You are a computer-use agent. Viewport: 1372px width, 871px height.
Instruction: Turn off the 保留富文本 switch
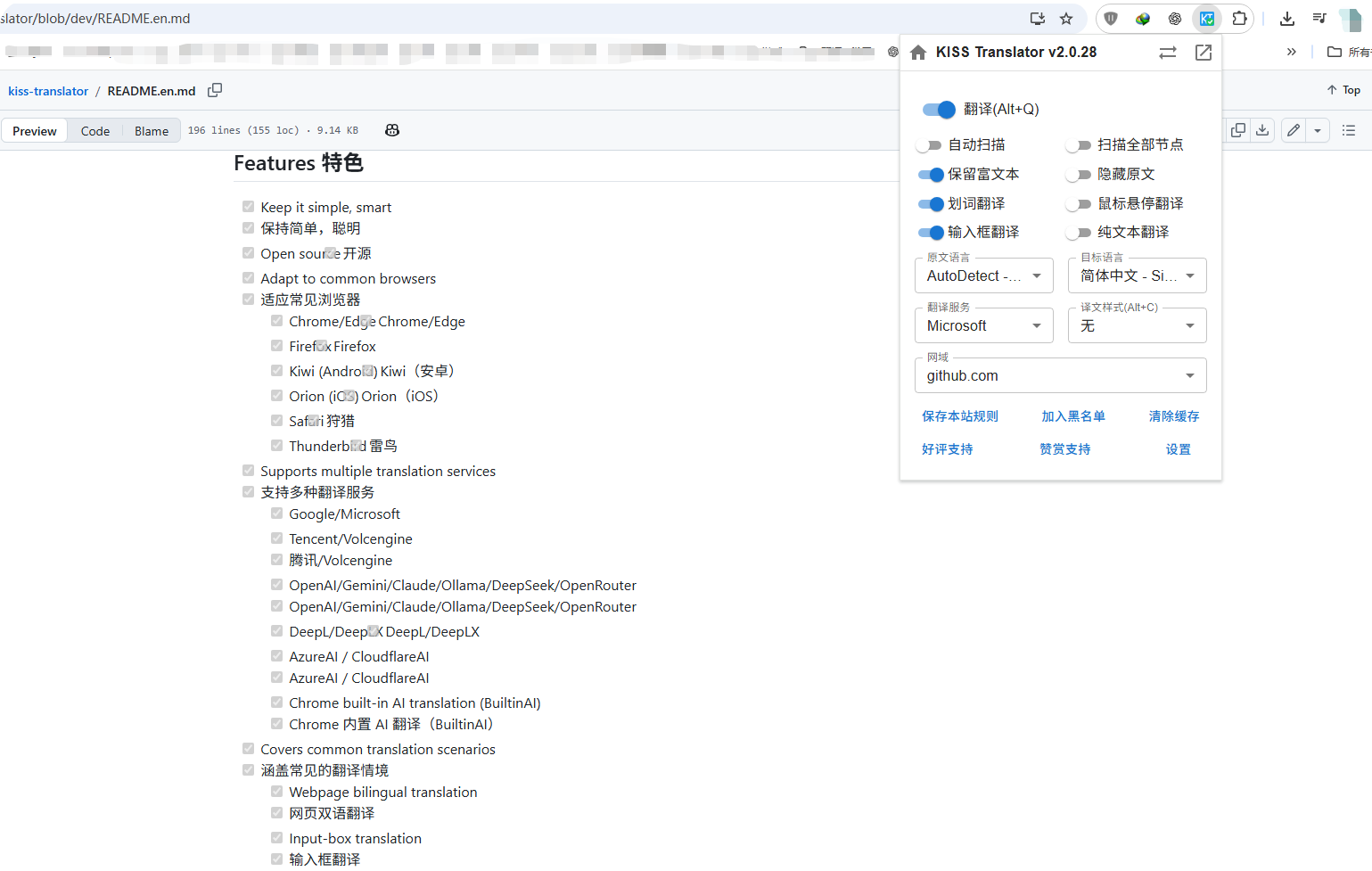(931, 175)
